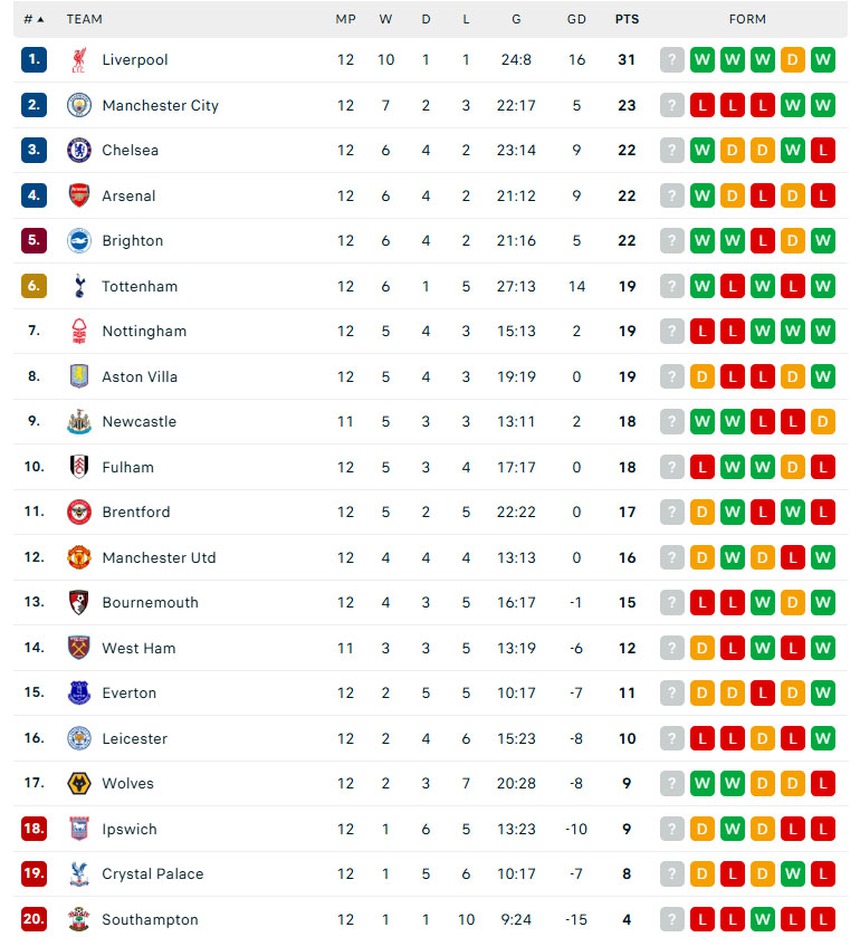860x937 pixels.
Task: Sort standings by PTS column header
Action: [627, 19]
